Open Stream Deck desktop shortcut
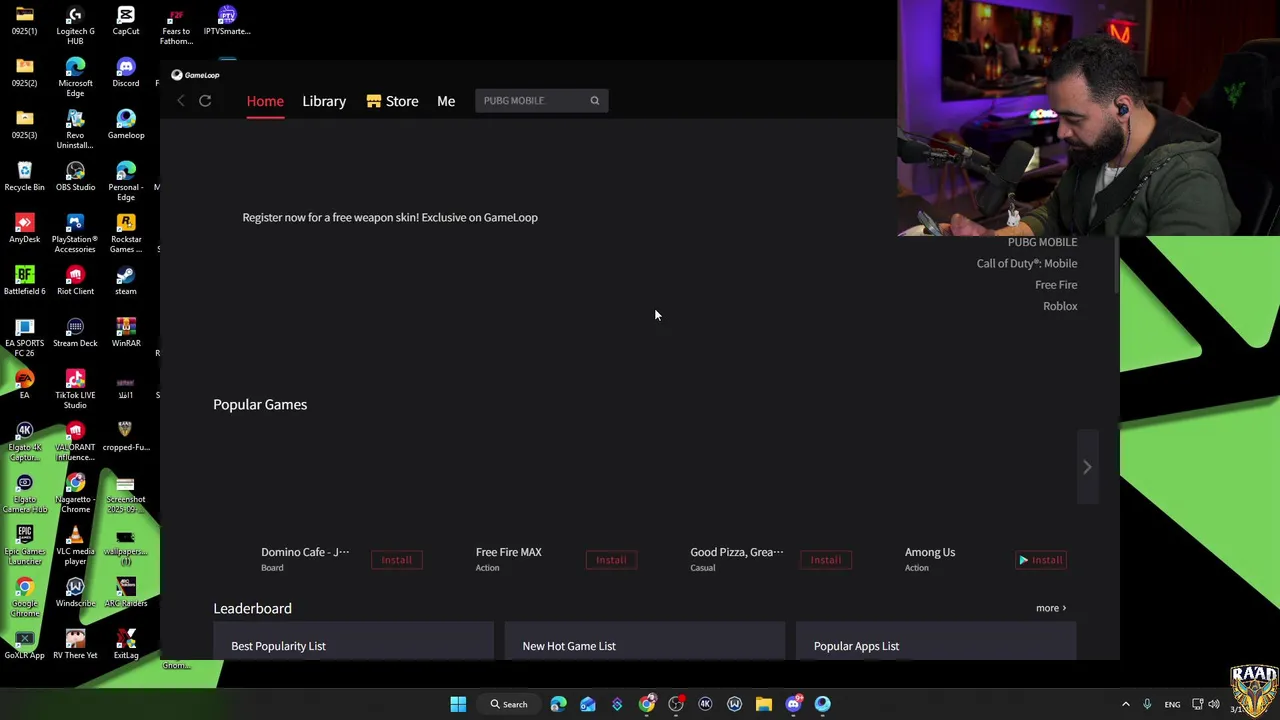1280x720 pixels. coord(75,333)
